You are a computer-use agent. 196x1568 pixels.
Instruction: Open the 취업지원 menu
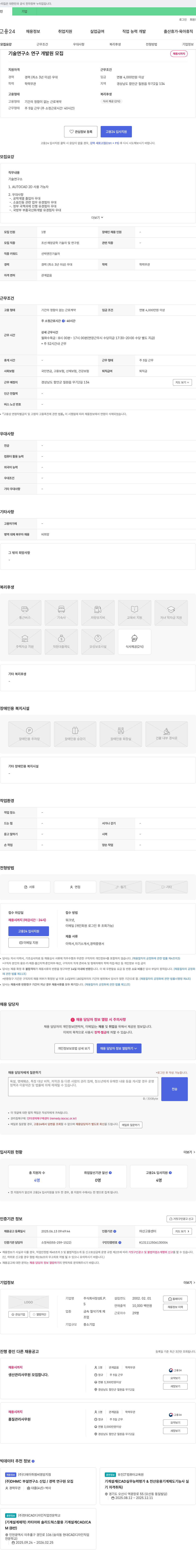tap(65, 32)
